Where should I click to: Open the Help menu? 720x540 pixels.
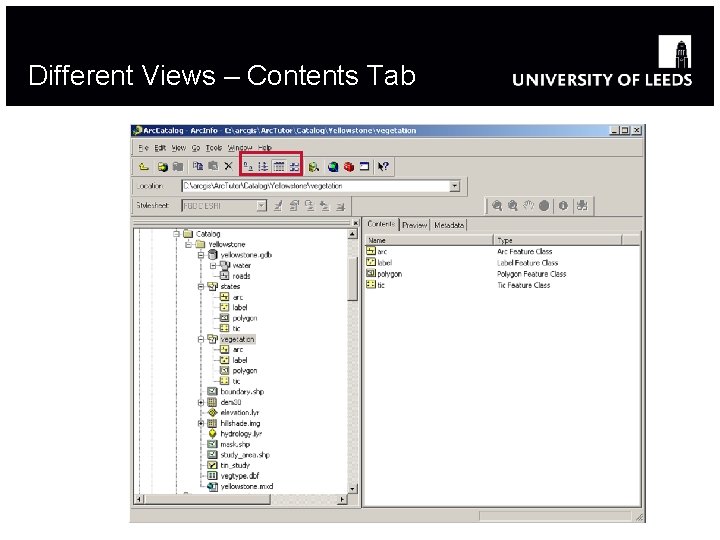265,148
